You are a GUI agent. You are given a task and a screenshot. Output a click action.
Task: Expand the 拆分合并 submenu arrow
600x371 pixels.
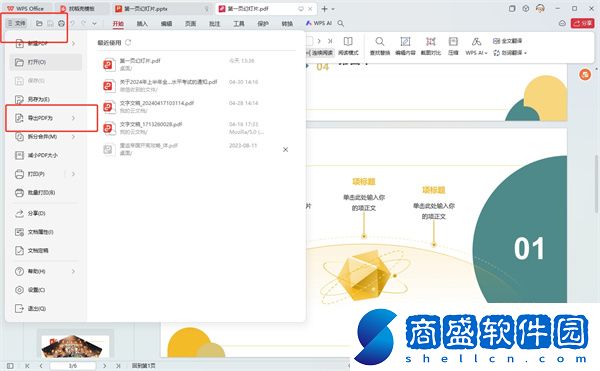click(x=73, y=137)
